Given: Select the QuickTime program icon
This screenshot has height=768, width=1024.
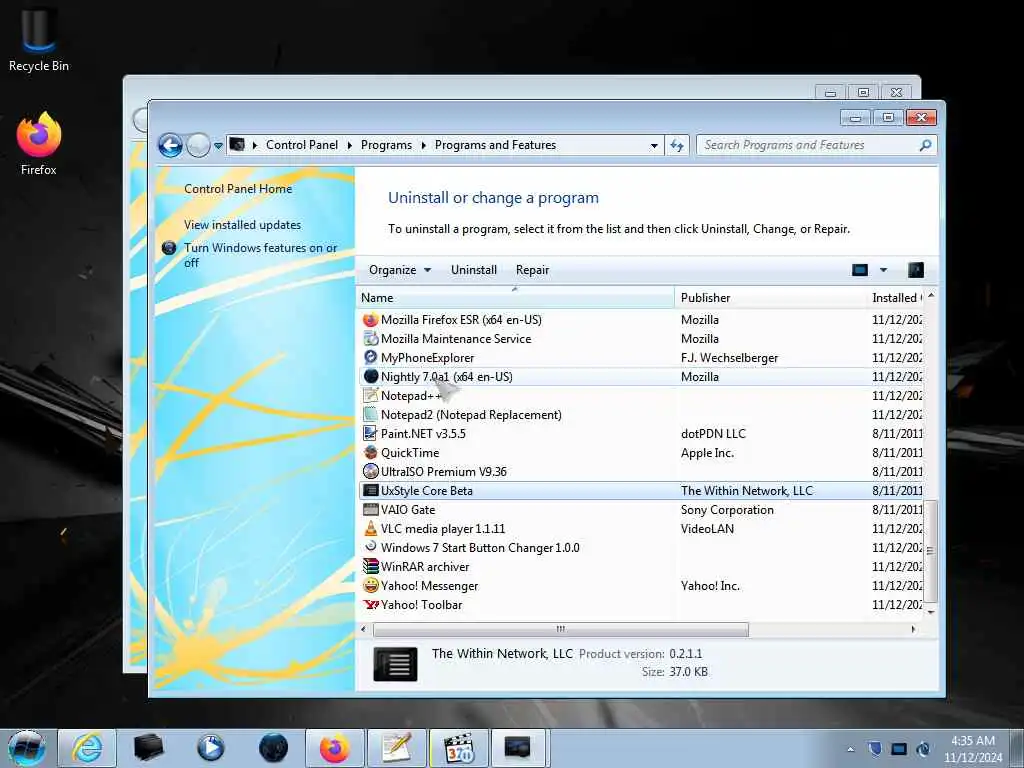Looking at the screenshot, I should pyautogui.click(x=370, y=453).
